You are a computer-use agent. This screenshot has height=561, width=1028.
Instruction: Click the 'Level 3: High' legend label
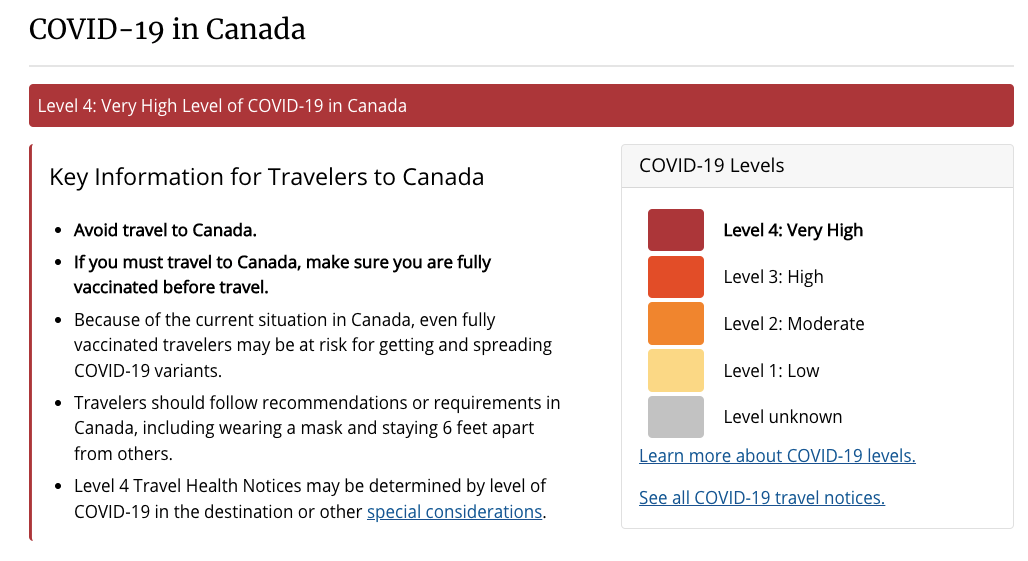pos(773,277)
